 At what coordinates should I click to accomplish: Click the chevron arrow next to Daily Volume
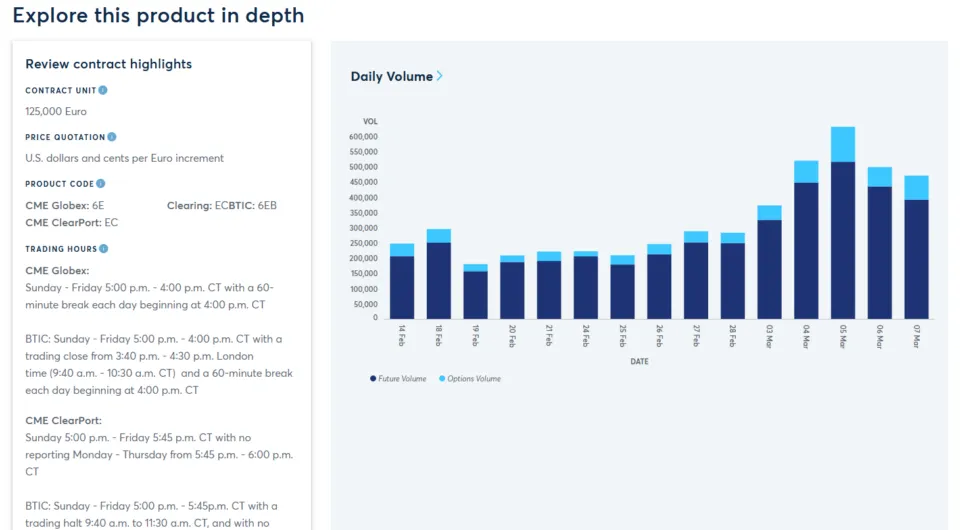coord(440,76)
